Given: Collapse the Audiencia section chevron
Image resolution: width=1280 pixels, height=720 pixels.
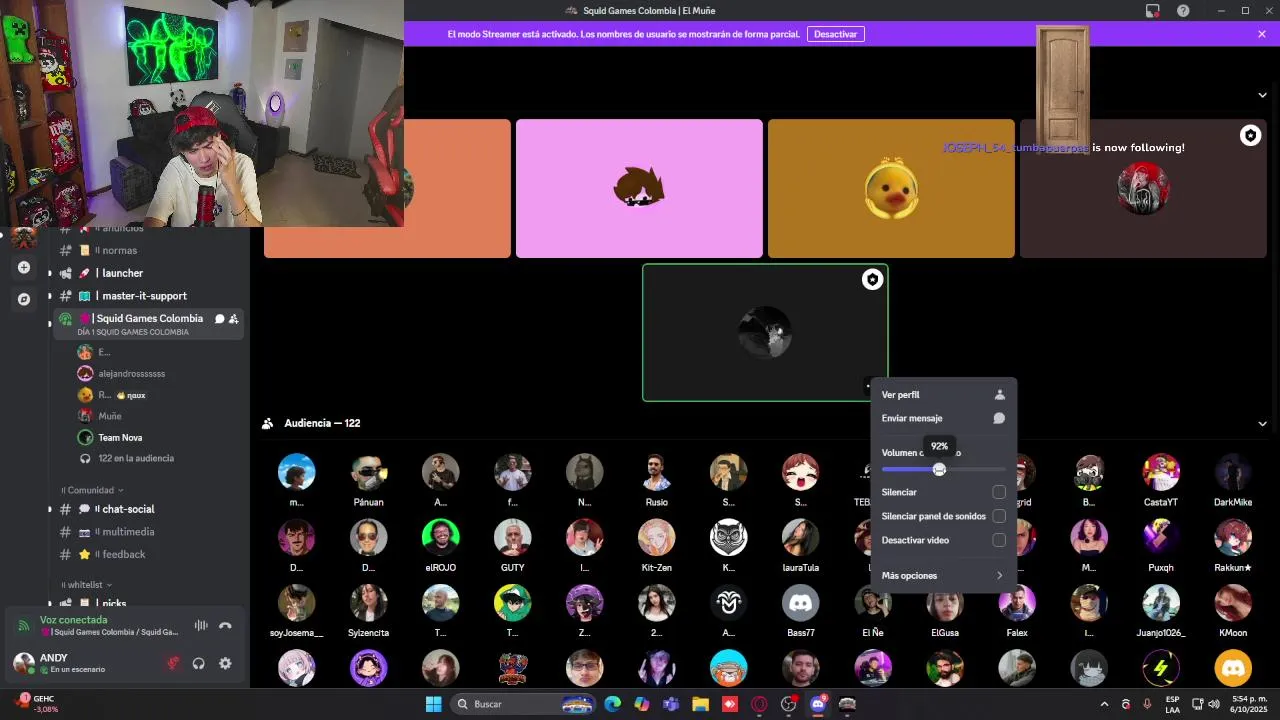Looking at the screenshot, I should pyautogui.click(x=1262, y=424).
